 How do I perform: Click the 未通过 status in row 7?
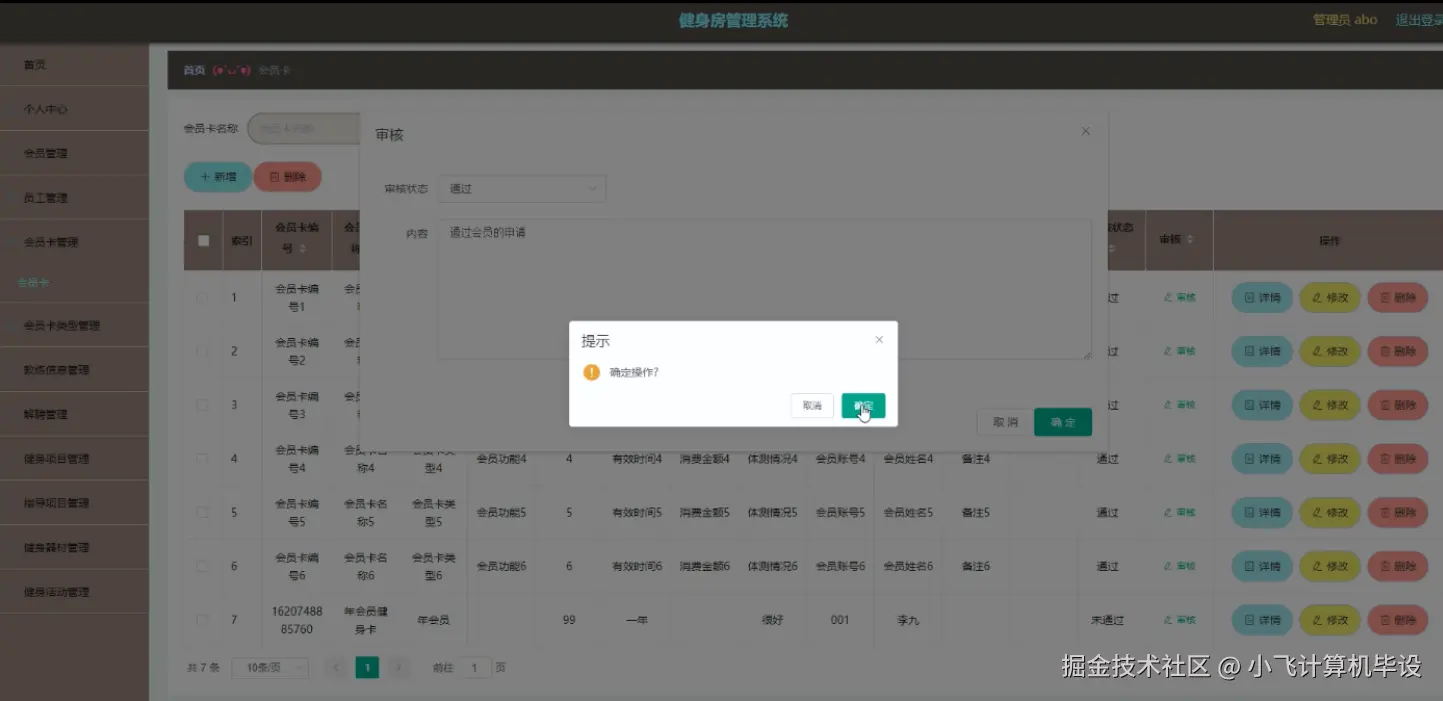coord(1107,620)
